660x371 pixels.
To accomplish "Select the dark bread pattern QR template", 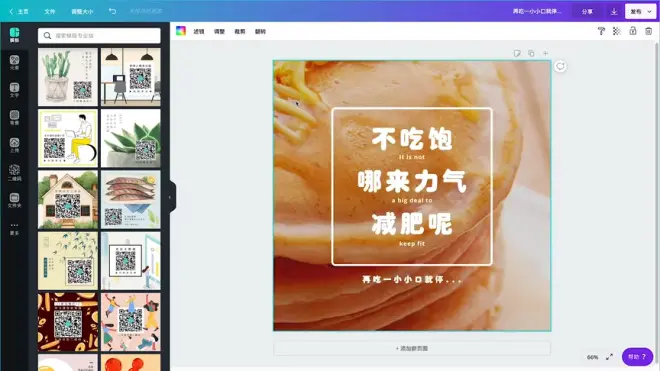I will click(x=68, y=322).
